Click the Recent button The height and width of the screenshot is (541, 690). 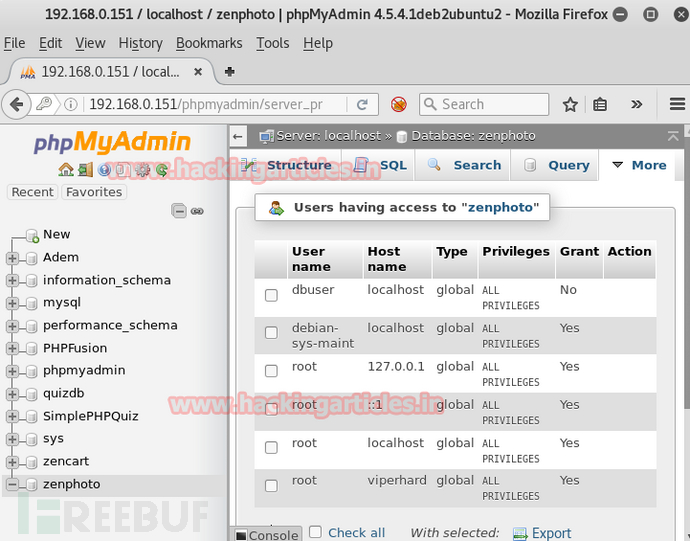(x=32, y=192)
